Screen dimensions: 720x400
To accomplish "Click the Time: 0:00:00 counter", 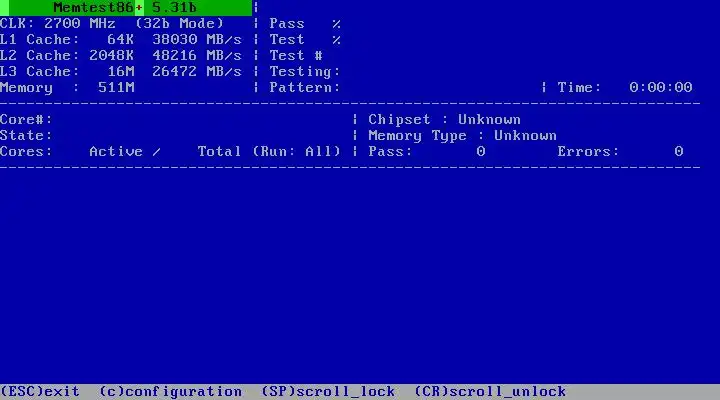I will click(x=625, y=87).
